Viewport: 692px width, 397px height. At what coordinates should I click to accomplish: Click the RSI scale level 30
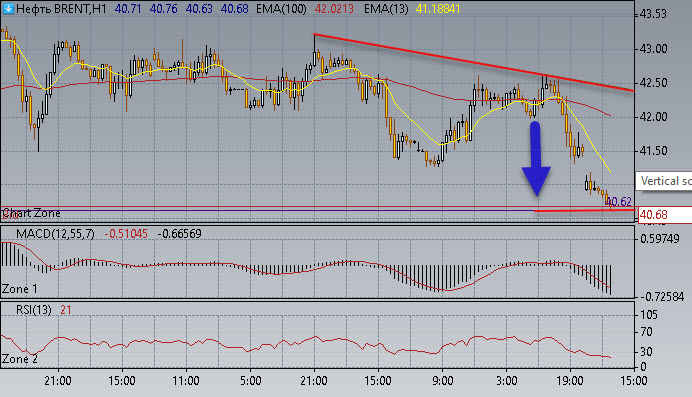click(646, 352)
